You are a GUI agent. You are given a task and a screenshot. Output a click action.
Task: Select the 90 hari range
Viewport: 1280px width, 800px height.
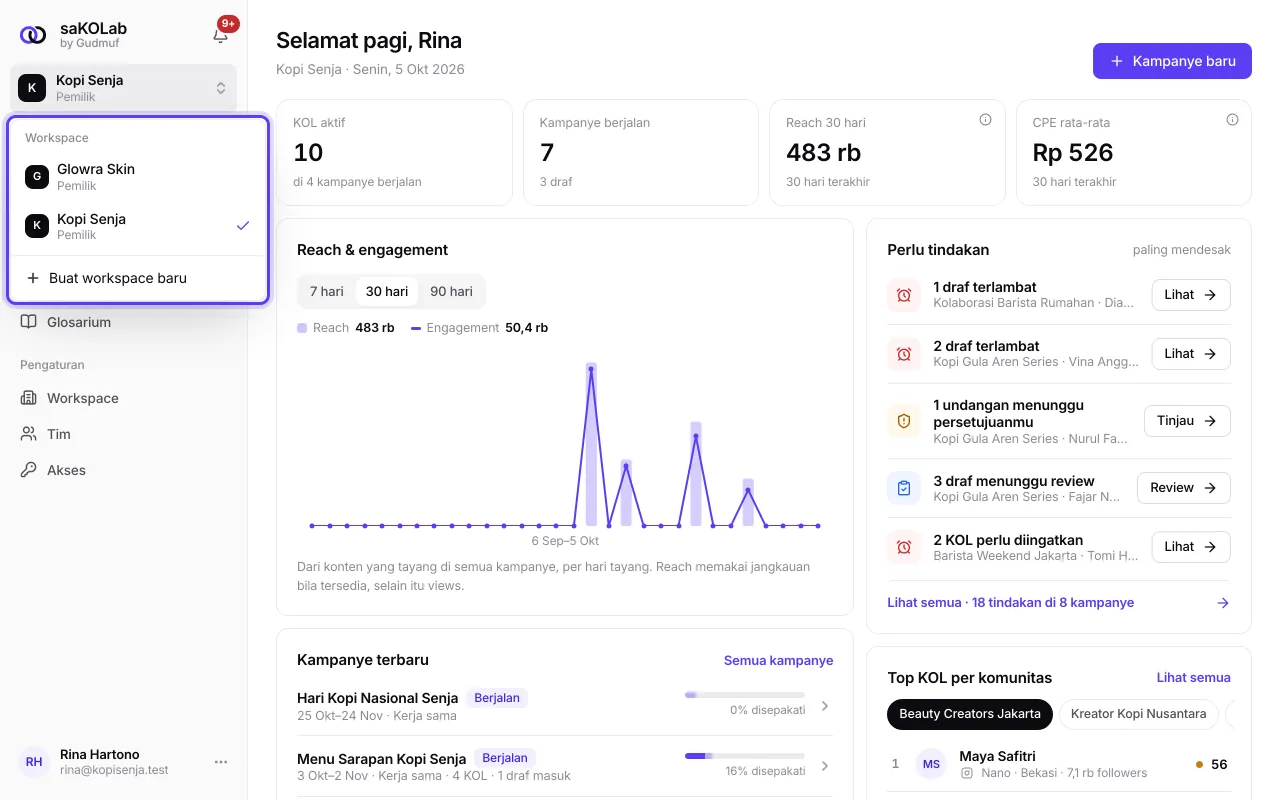(452, 292)
